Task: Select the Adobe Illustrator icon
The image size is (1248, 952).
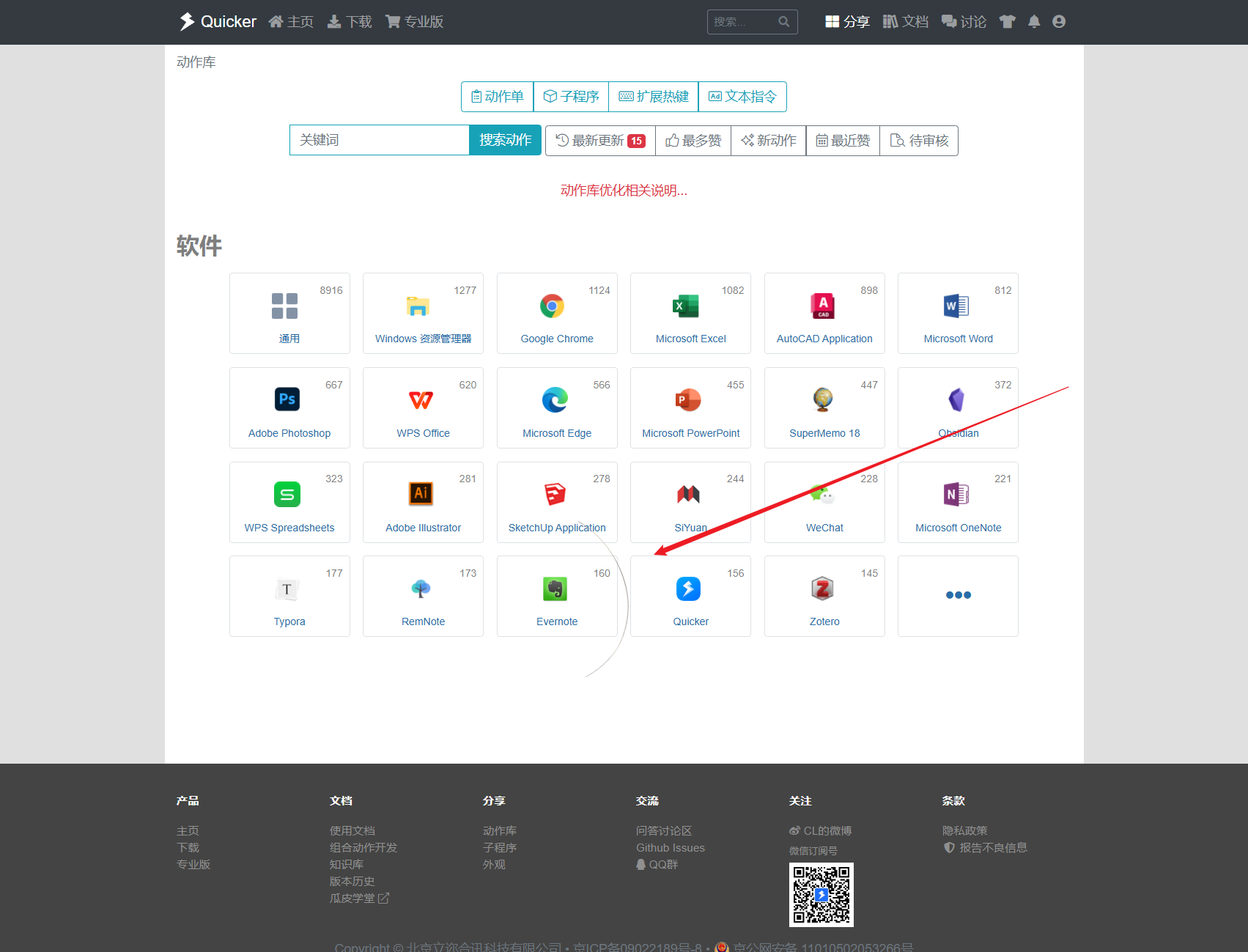Action: (x=421, y=494)
